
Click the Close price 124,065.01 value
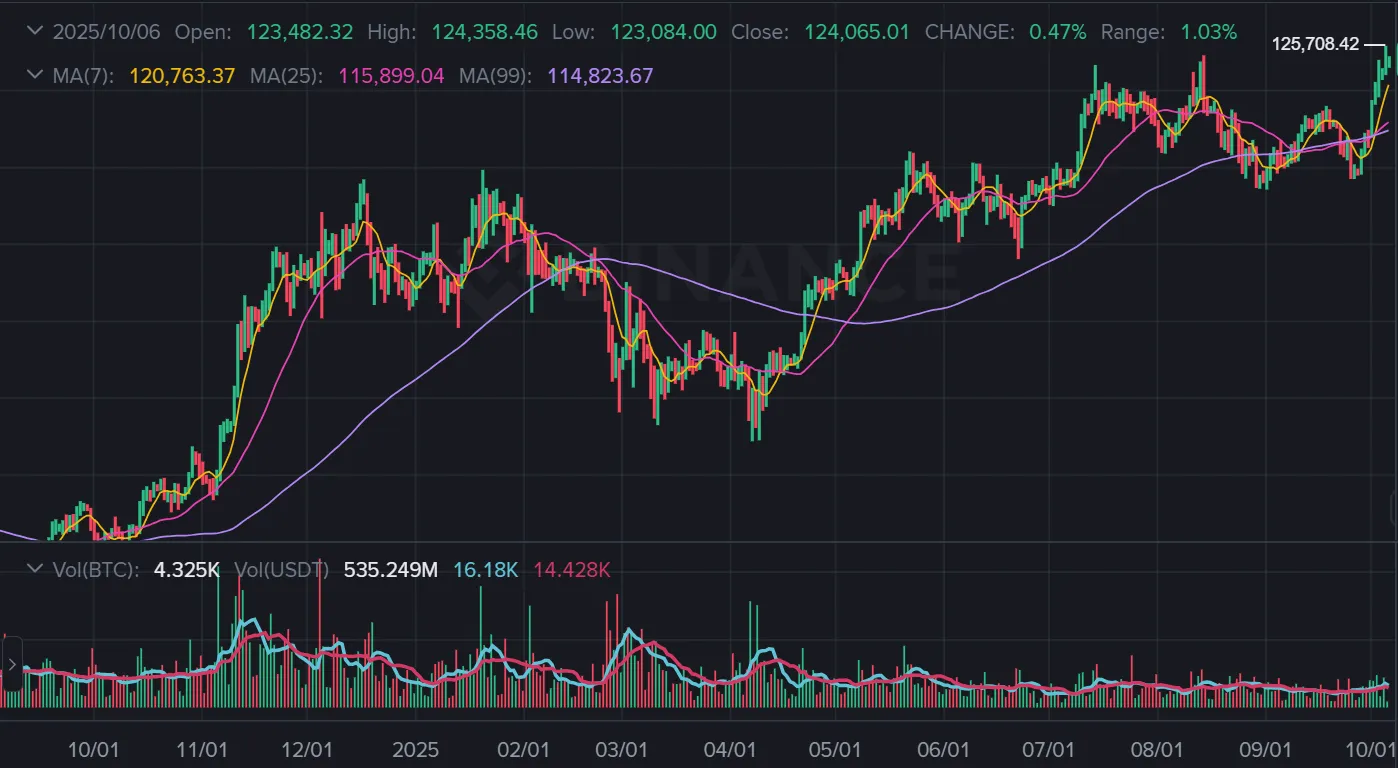[x=857, y=32]
